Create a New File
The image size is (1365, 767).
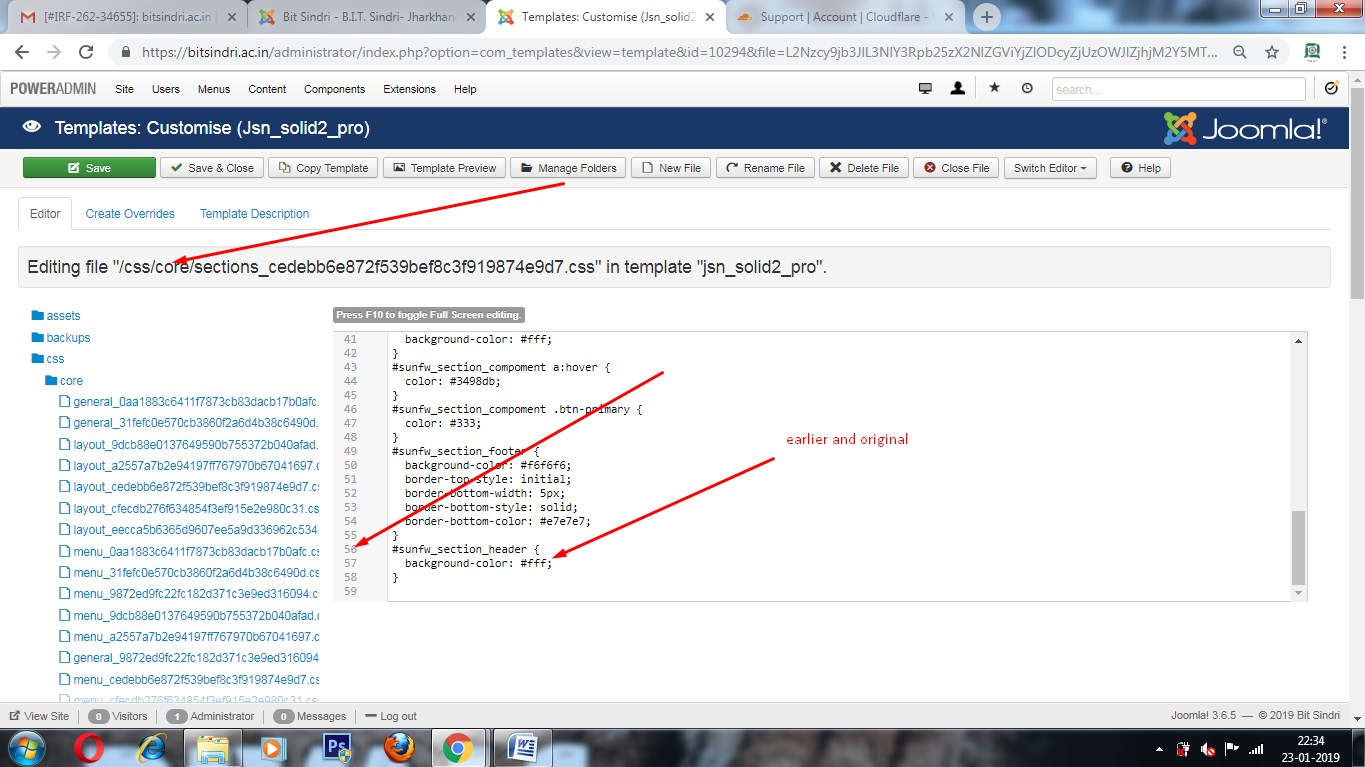pos(671,168)
